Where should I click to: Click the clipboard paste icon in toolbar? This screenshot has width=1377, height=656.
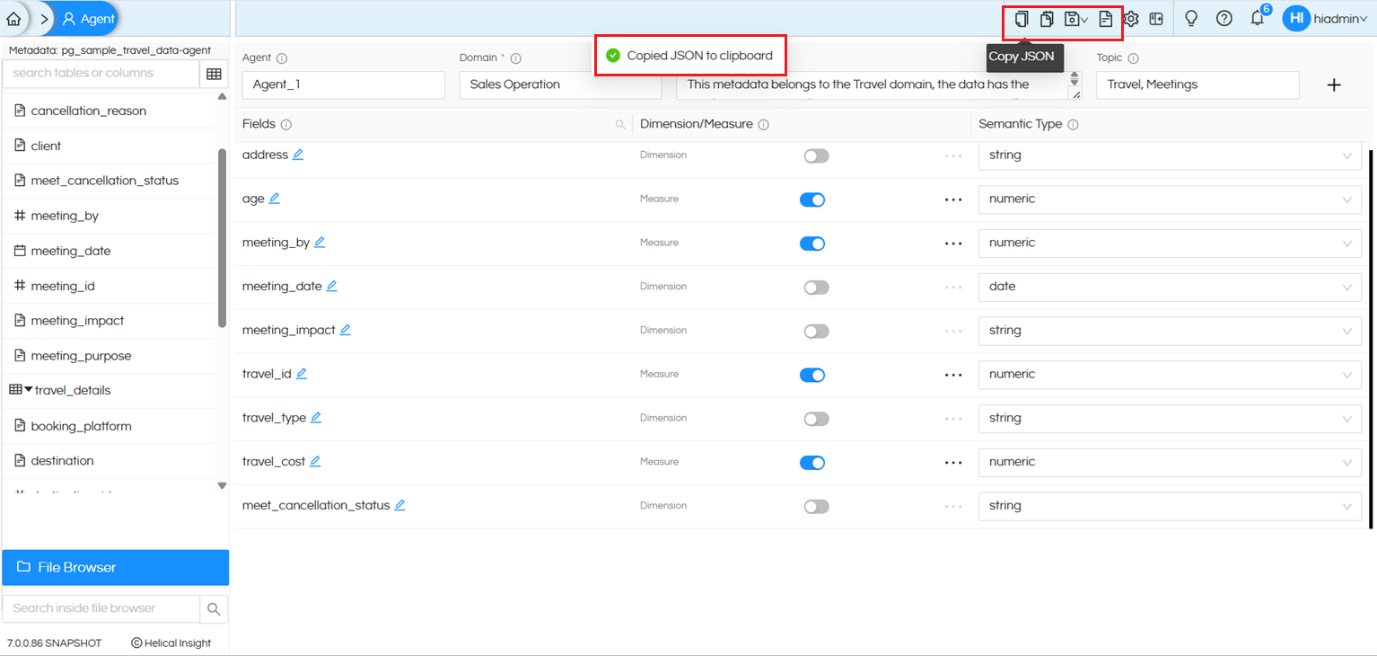1046,19
